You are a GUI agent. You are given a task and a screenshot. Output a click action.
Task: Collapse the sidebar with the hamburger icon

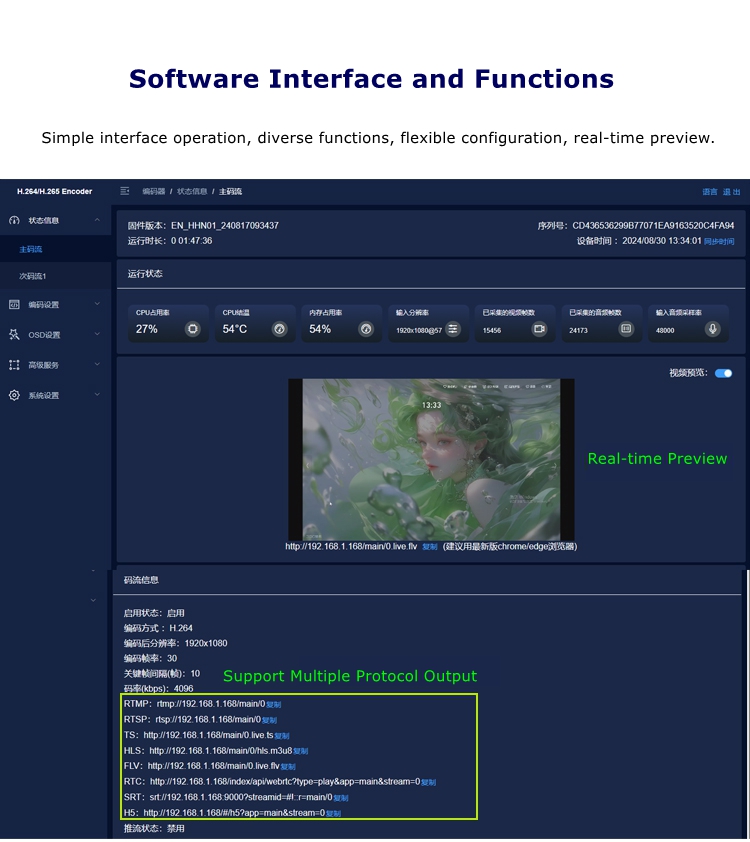click(125, 191)
